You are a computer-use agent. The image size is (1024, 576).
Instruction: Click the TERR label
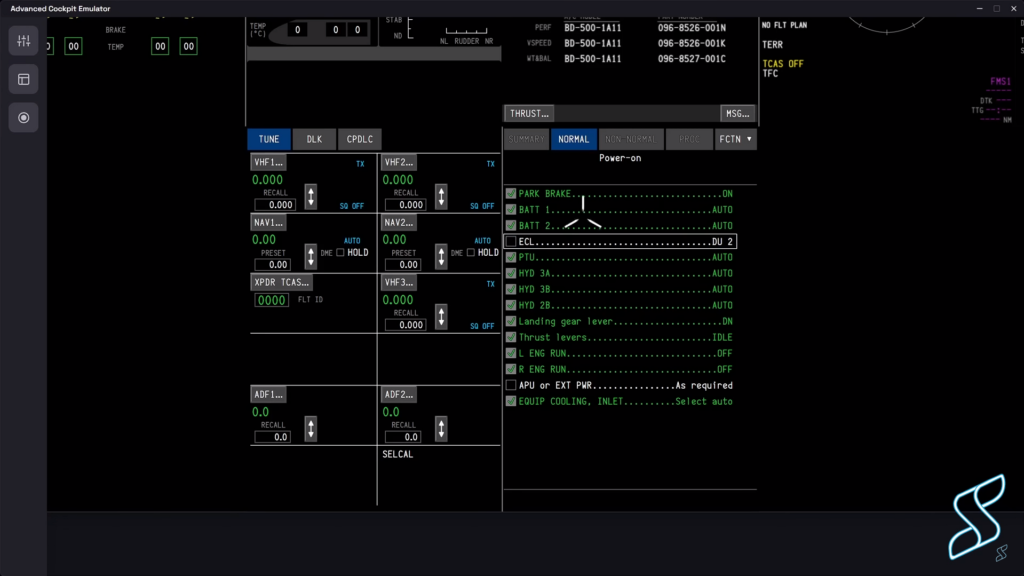(x=773, y=44)
